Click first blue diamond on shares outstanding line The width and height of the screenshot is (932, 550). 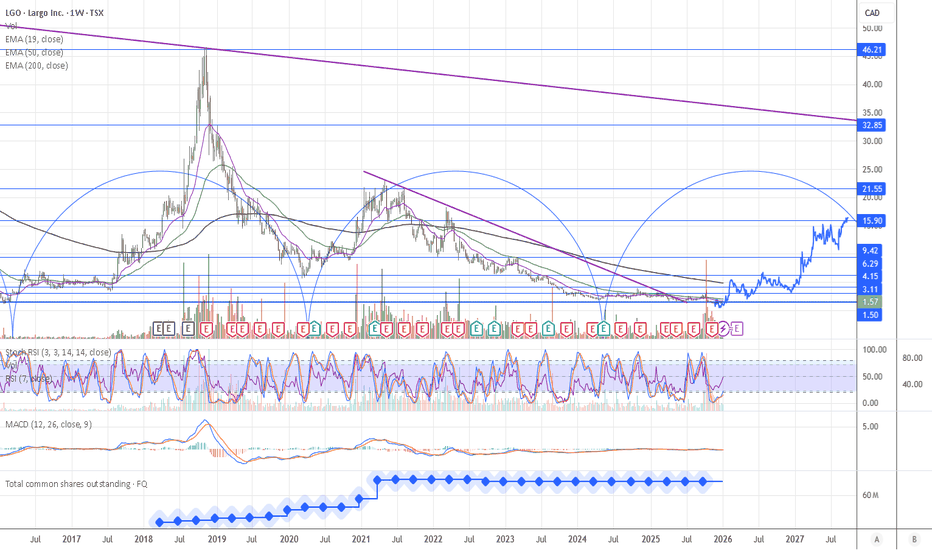160,521
